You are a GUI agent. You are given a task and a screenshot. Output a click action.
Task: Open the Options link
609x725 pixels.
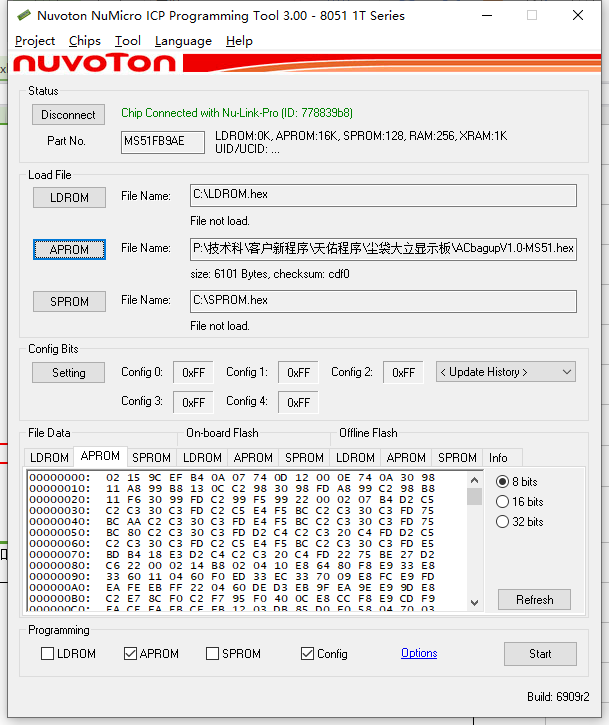[x=419, y=653]
